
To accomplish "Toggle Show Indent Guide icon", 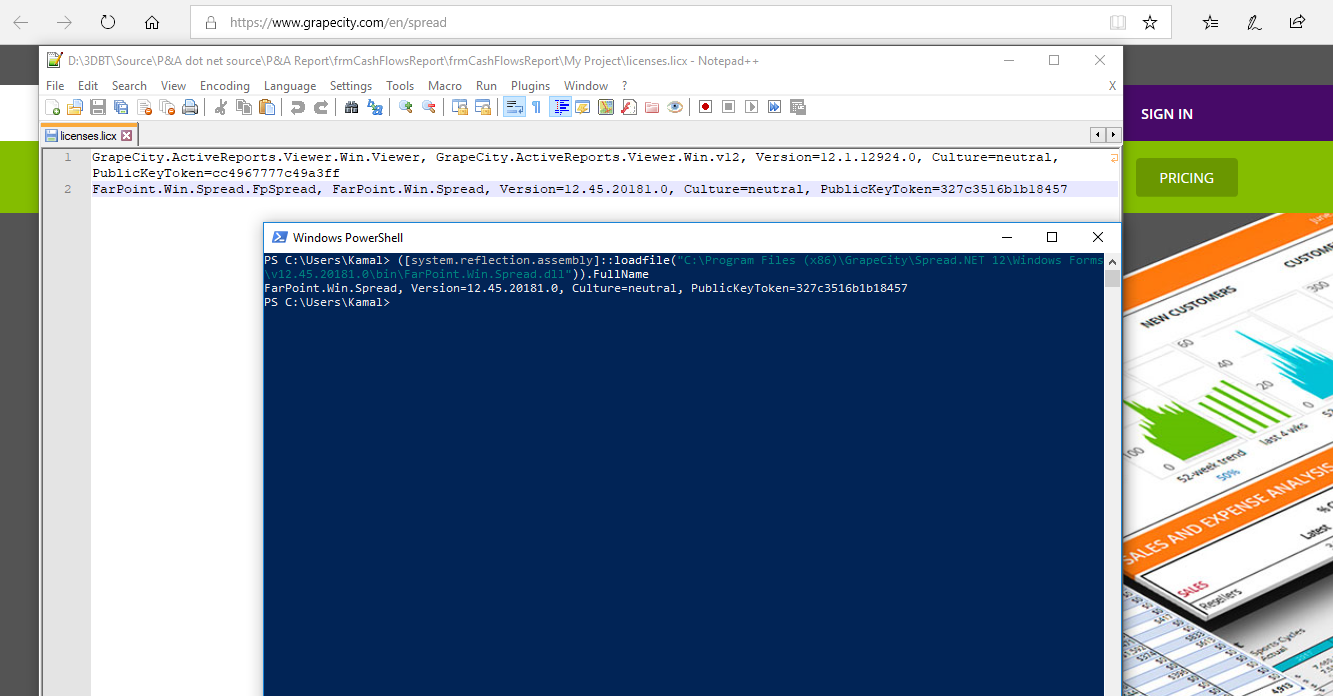I will pos(560,107).
